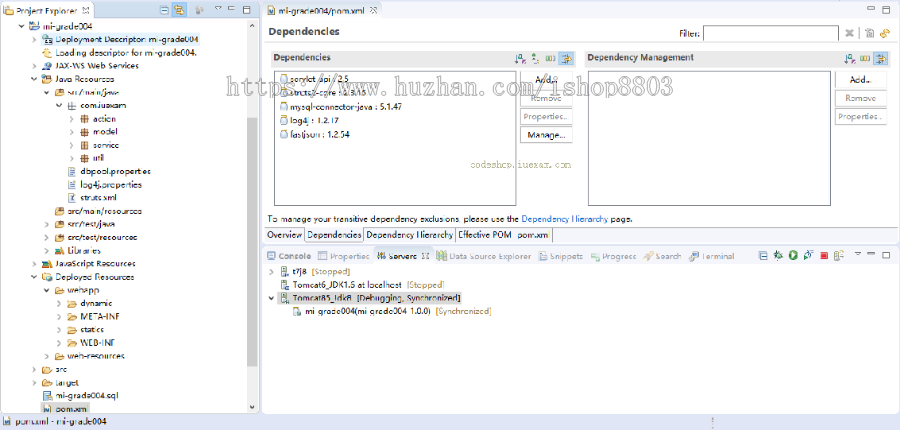Switch to pom.xml source tab
Screen dimensions: 900x430
[x=533, y=235]
